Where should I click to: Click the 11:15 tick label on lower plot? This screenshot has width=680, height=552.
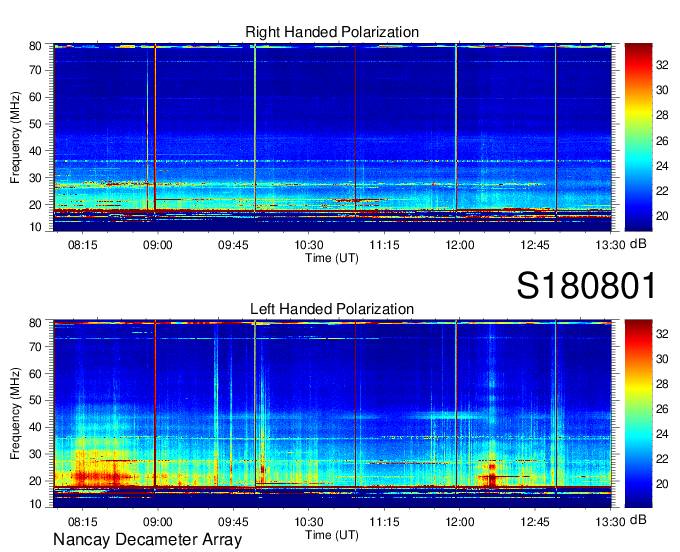384,522
